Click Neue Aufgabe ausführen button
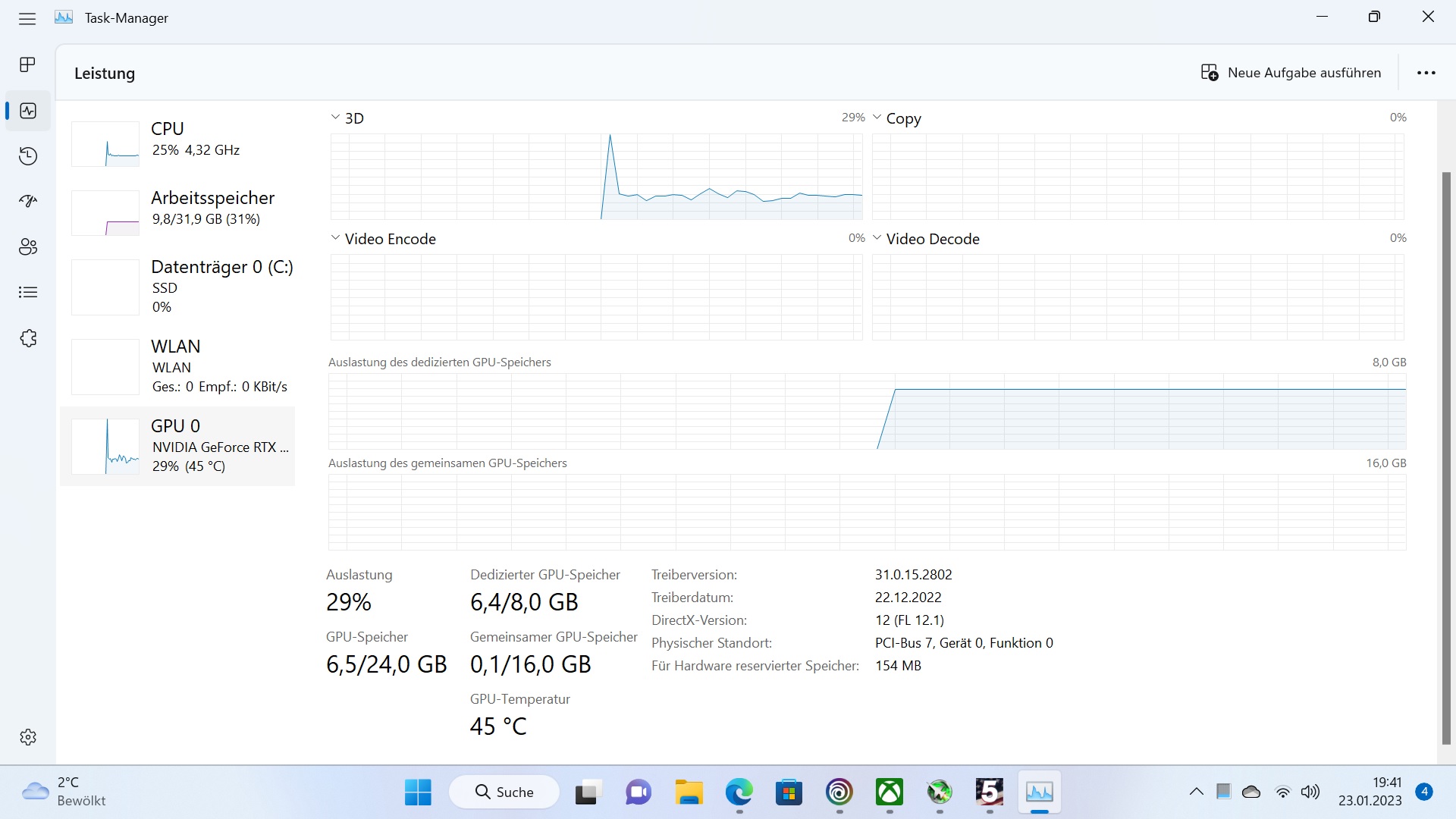The image size is (1456, 819). pos(1291,73)
